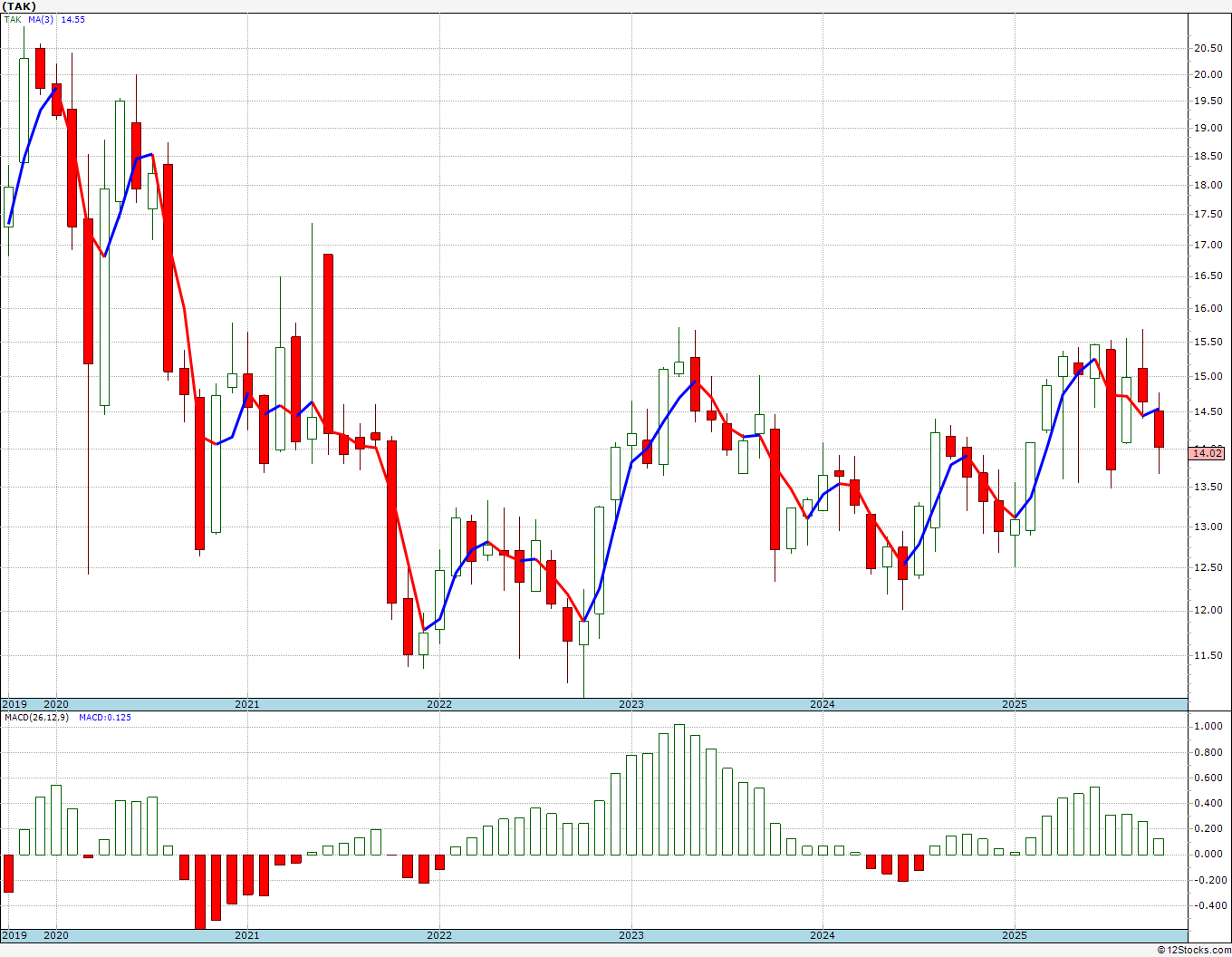
Task: Click 2023 on the MACD panel time axis
Action: tap(631, 936)
